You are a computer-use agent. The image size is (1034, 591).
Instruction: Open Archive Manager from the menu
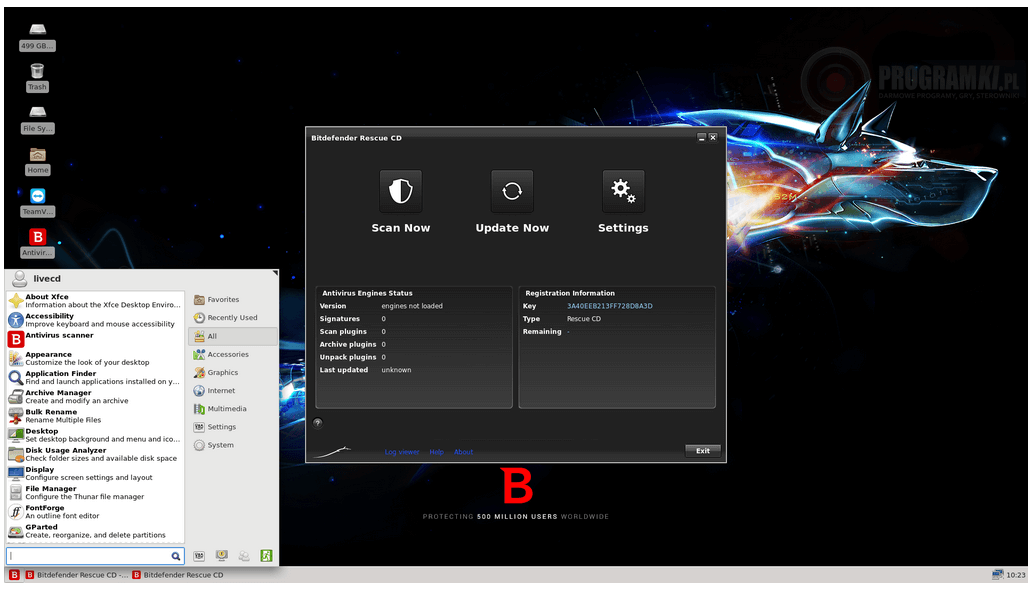pyautogui.click(x=96, y=396)
